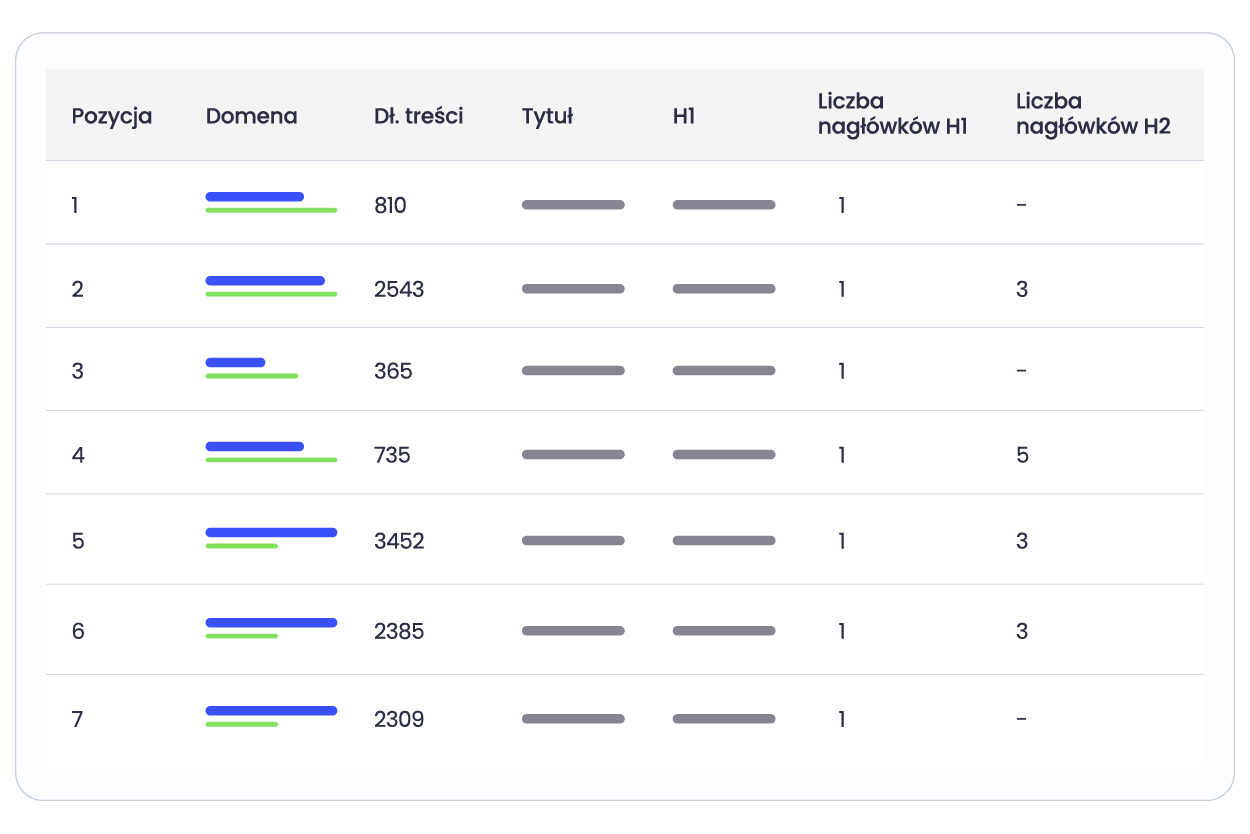Click the Tytuł placeholder in row 3452

(x=573, y=541)
